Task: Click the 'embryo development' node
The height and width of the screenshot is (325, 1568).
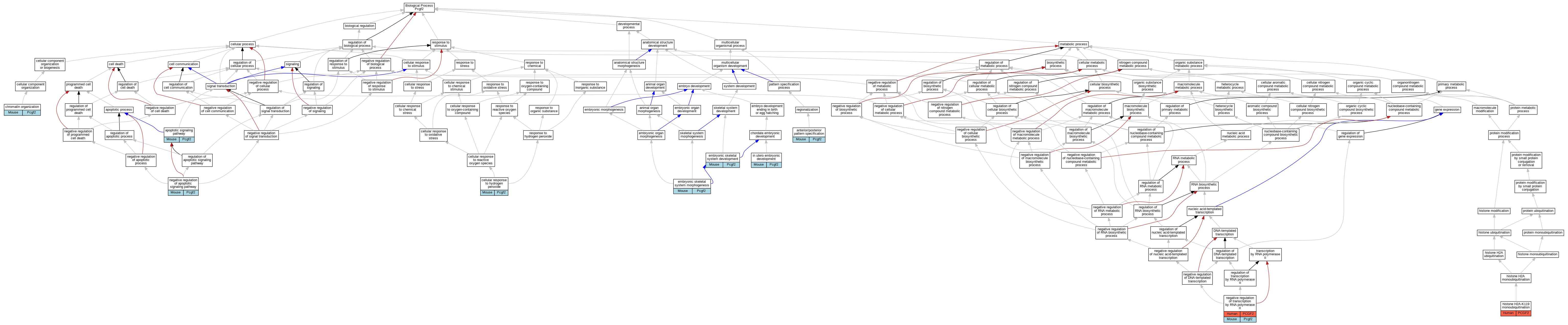Action: pyautogui.click(x=694, y=86)
